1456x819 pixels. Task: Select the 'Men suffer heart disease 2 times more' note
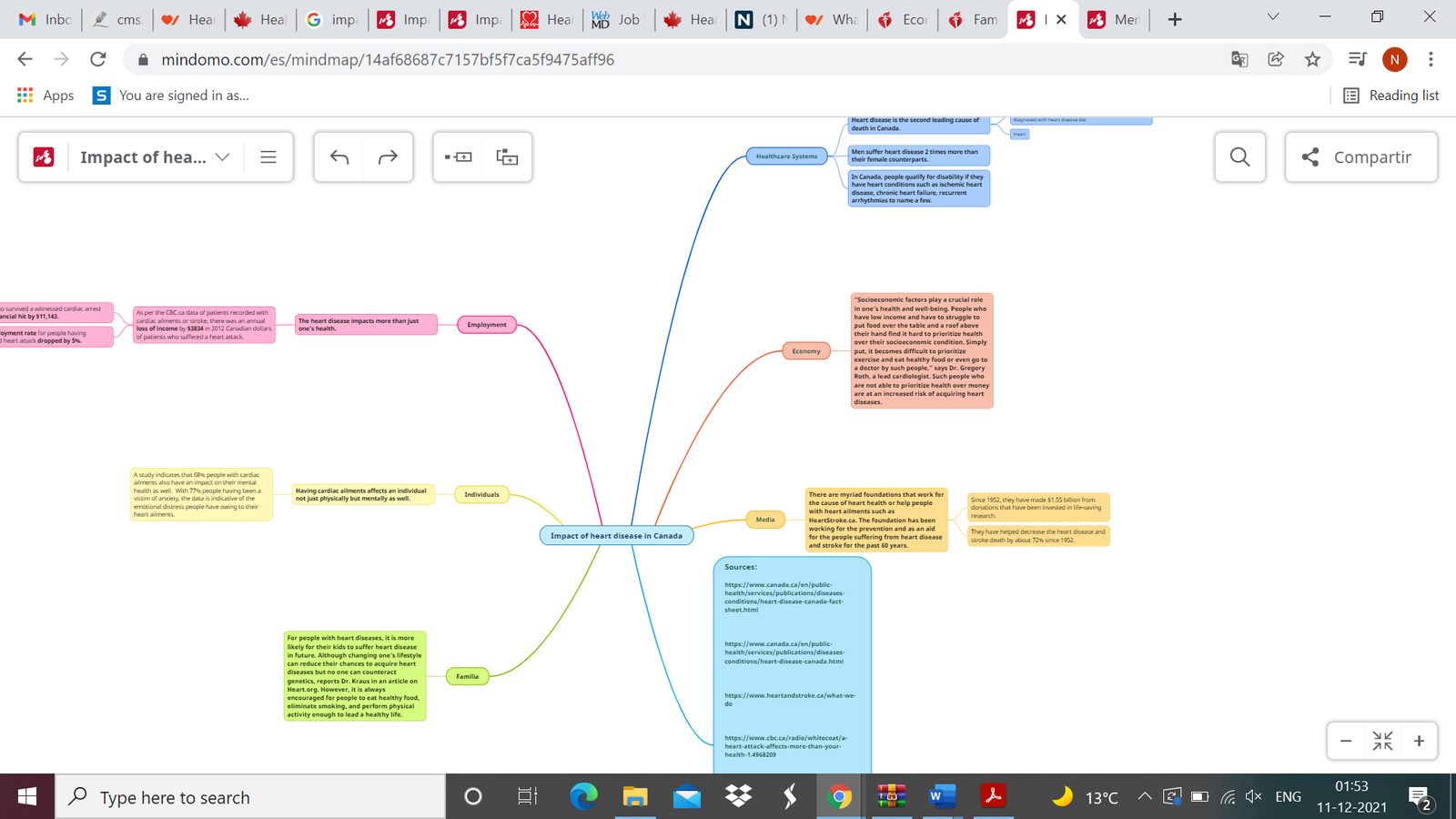tap(918, 156)
